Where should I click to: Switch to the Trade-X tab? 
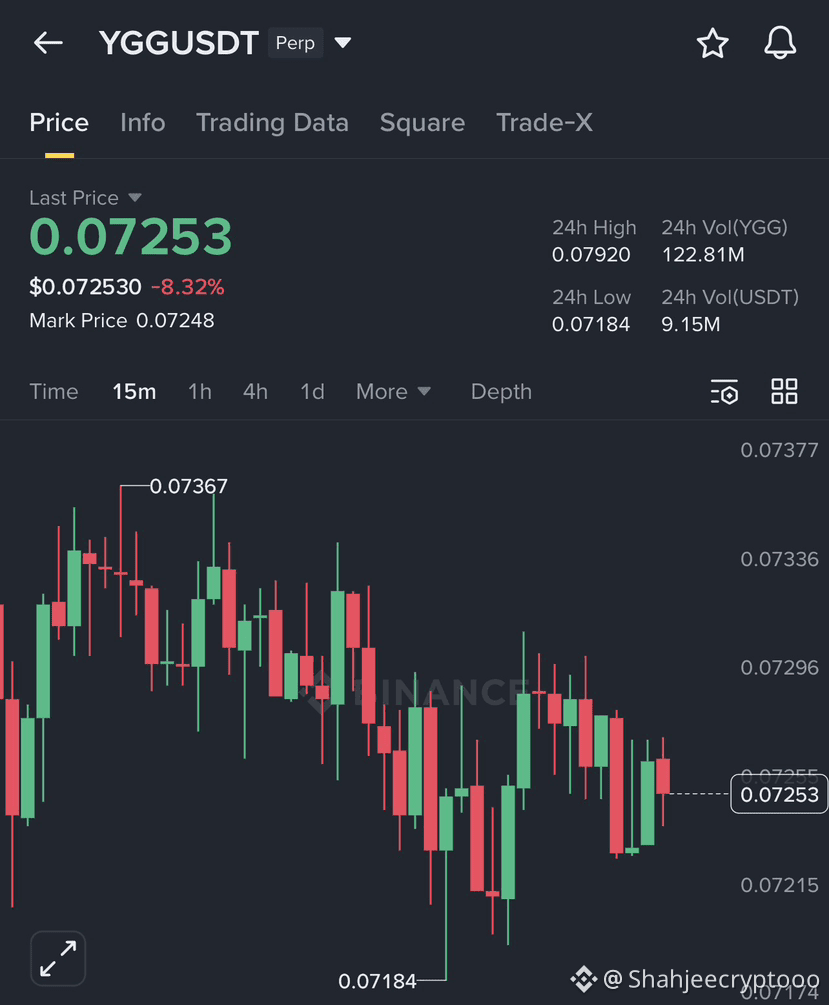(544, 122)
